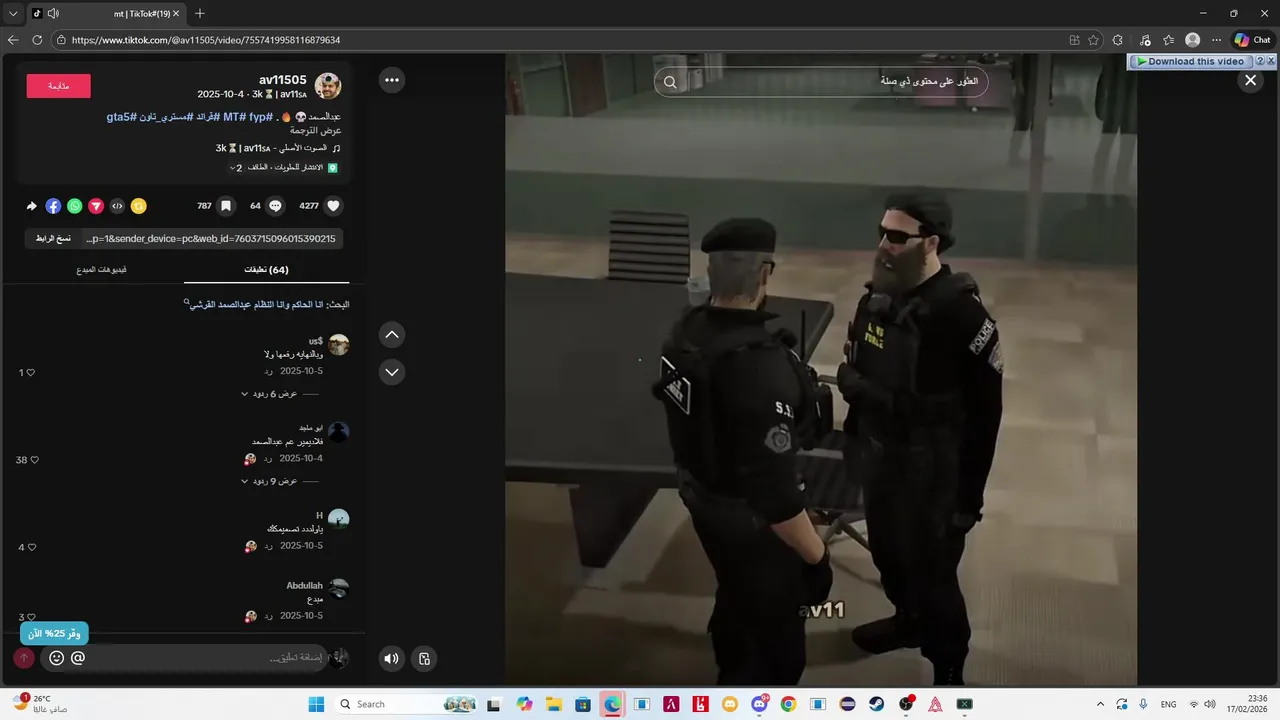Open the Windows Start menu
Screen dimensions: 1280x720
316,704
